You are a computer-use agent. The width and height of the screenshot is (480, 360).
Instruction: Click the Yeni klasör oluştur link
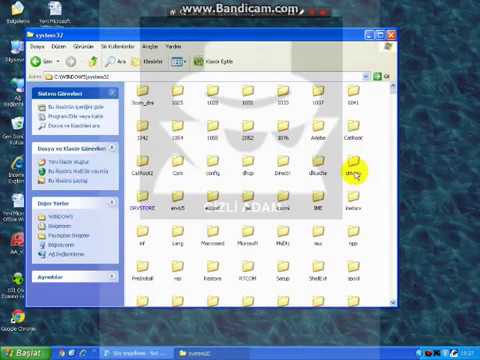[68, 162]
